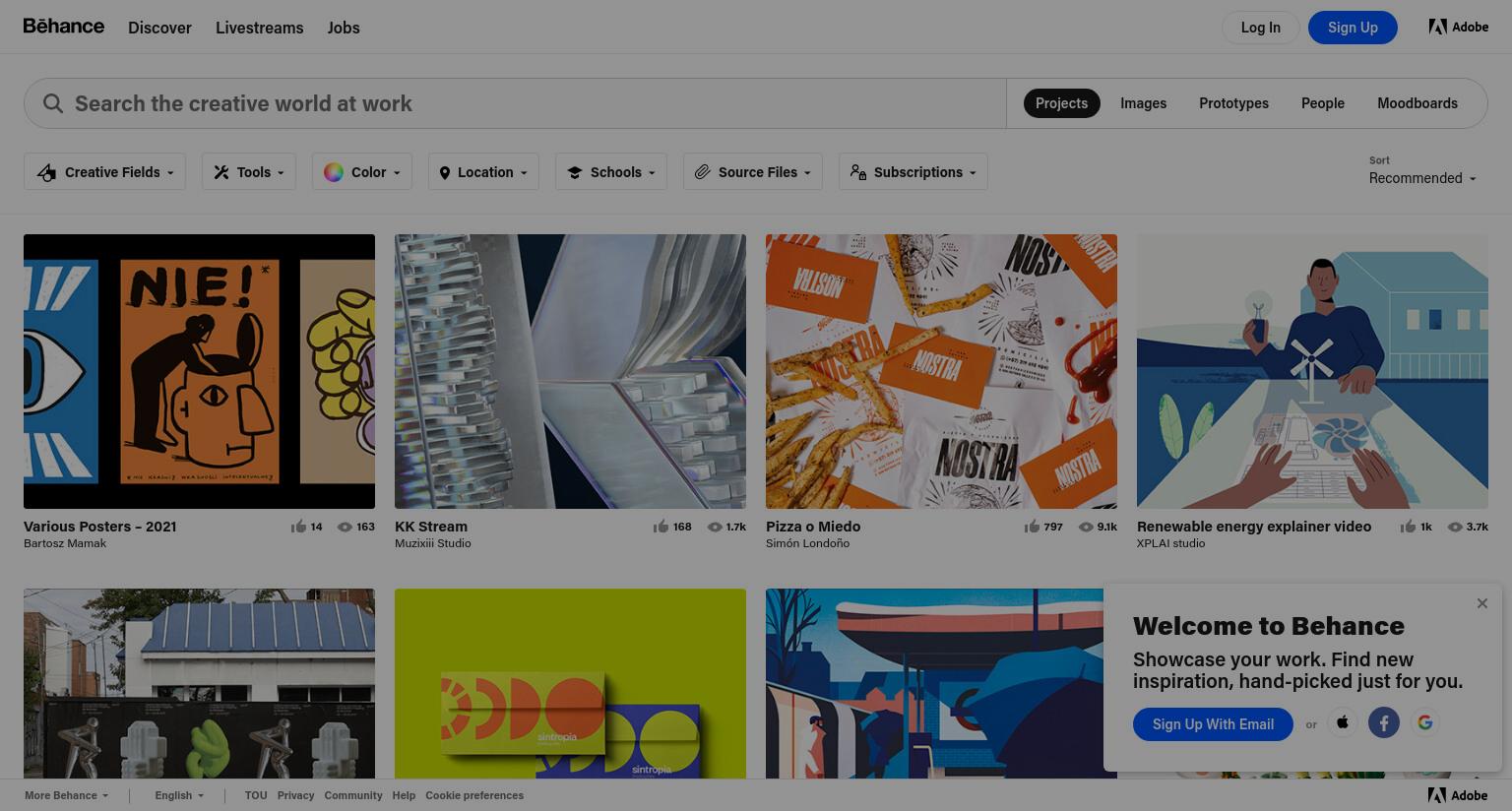This screenshot has height=811, width=1512.
Task: Click thumbs-up icon on Renewable energy video
Action: coord(1408,527)
